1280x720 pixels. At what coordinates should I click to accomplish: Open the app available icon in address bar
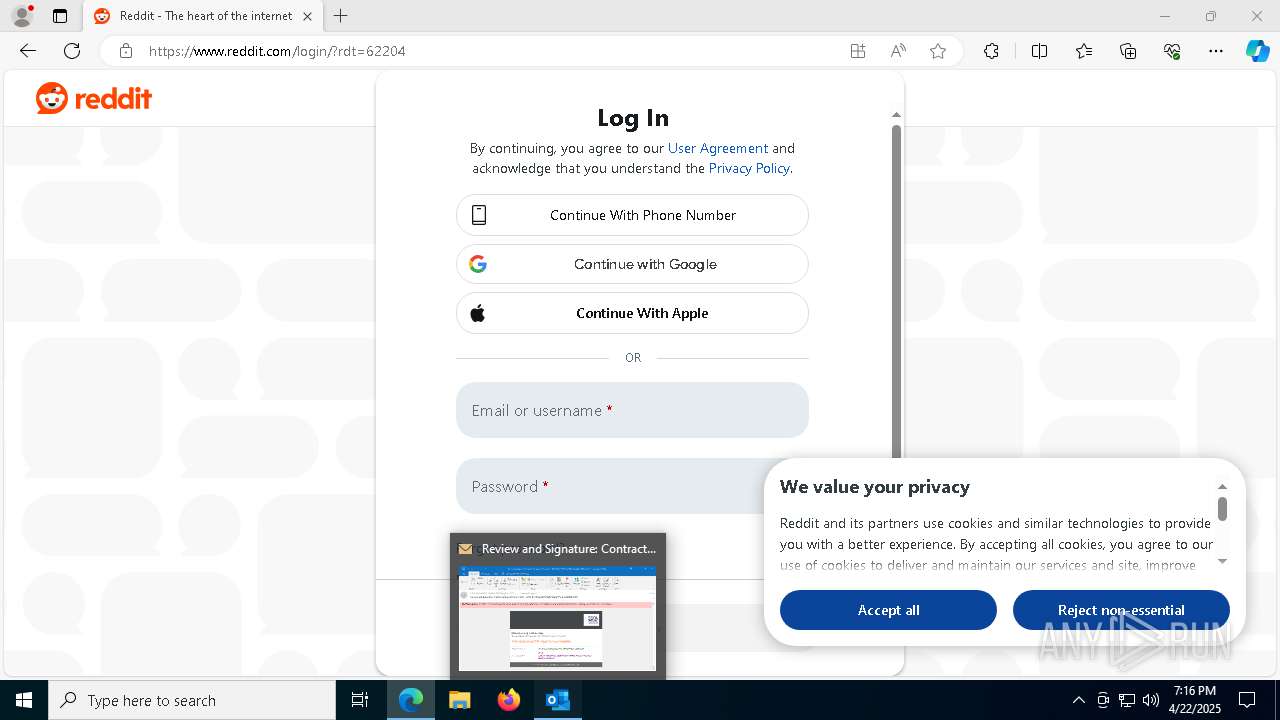point(858,51)
